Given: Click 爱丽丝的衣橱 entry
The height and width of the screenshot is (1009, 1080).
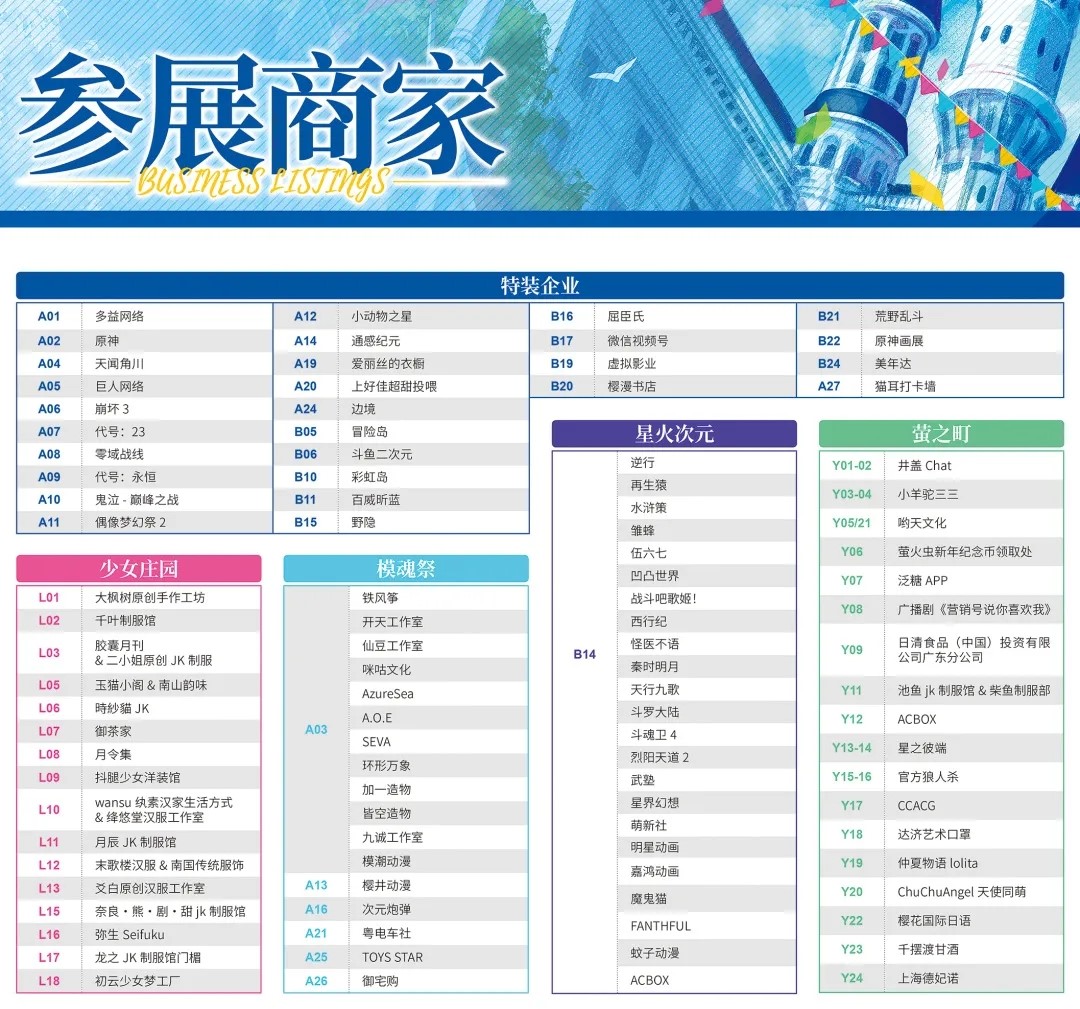Looking at the screenshot, I should point(388,364).
